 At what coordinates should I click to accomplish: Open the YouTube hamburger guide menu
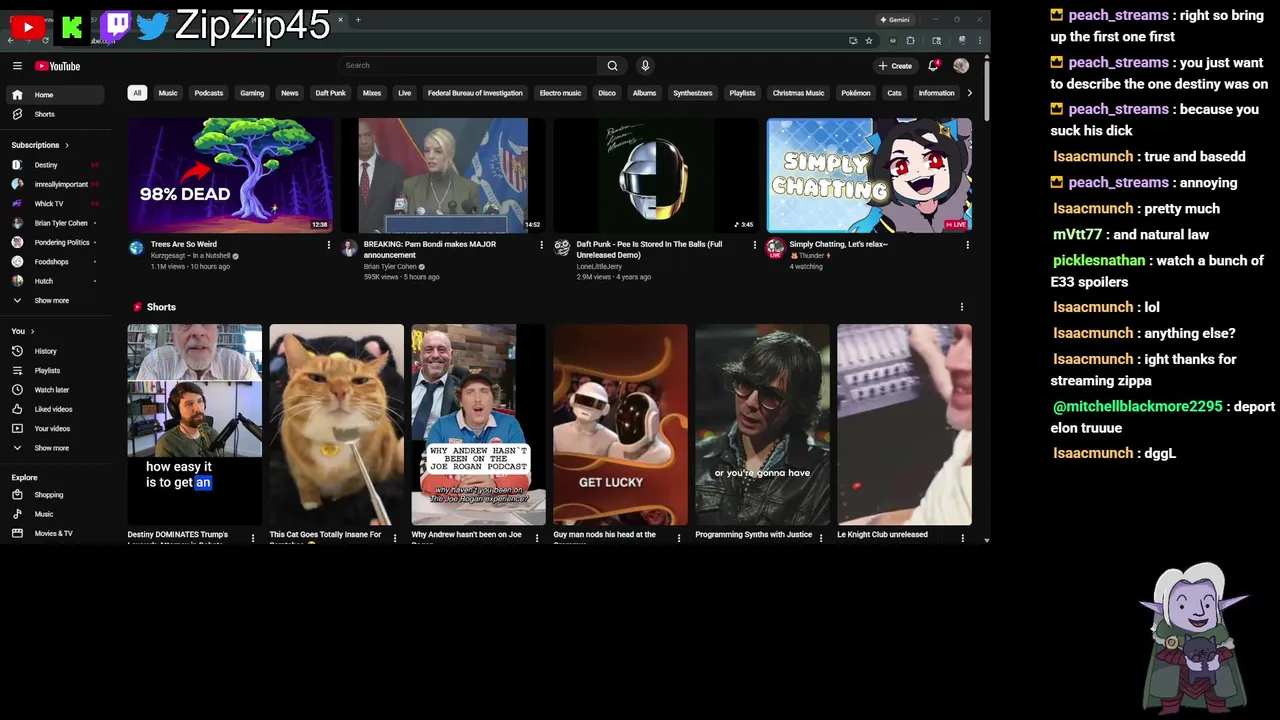[17, 66]
